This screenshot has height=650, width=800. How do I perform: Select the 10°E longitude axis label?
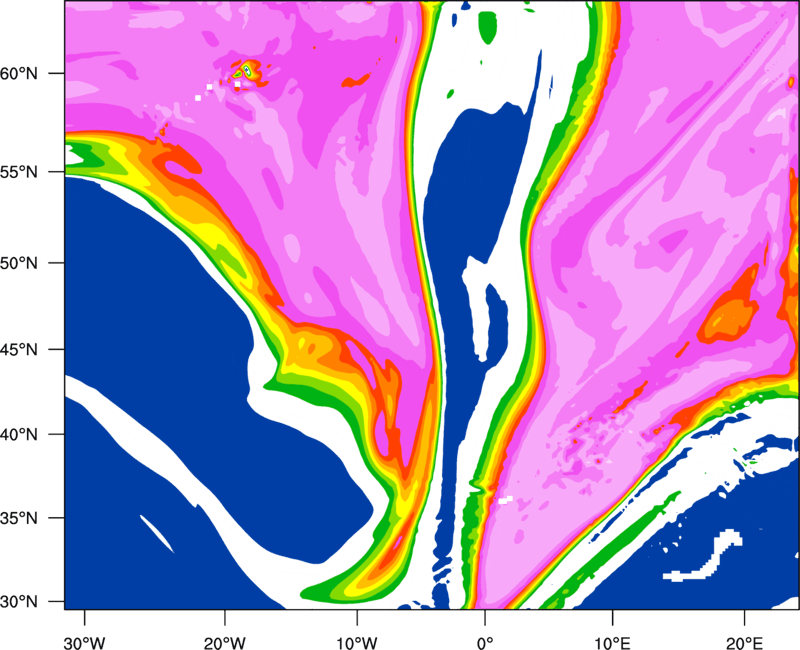click(612, 643)
